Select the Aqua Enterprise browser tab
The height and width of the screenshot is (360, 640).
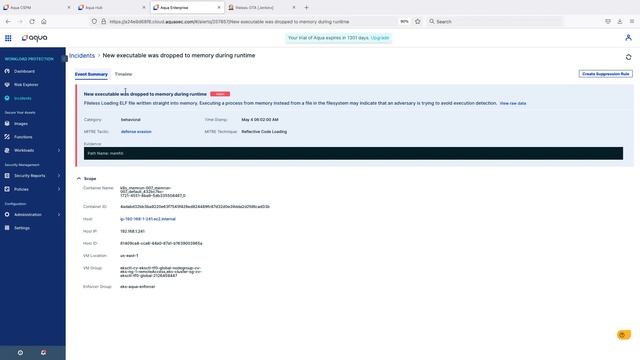click(x=187, y=7)
